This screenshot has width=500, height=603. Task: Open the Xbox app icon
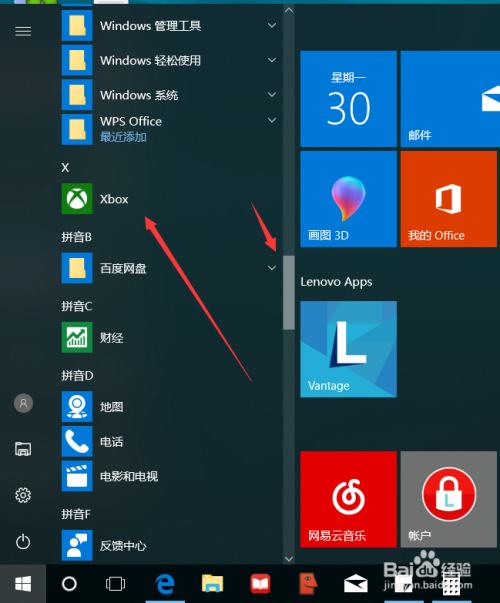tap(77, 198)
